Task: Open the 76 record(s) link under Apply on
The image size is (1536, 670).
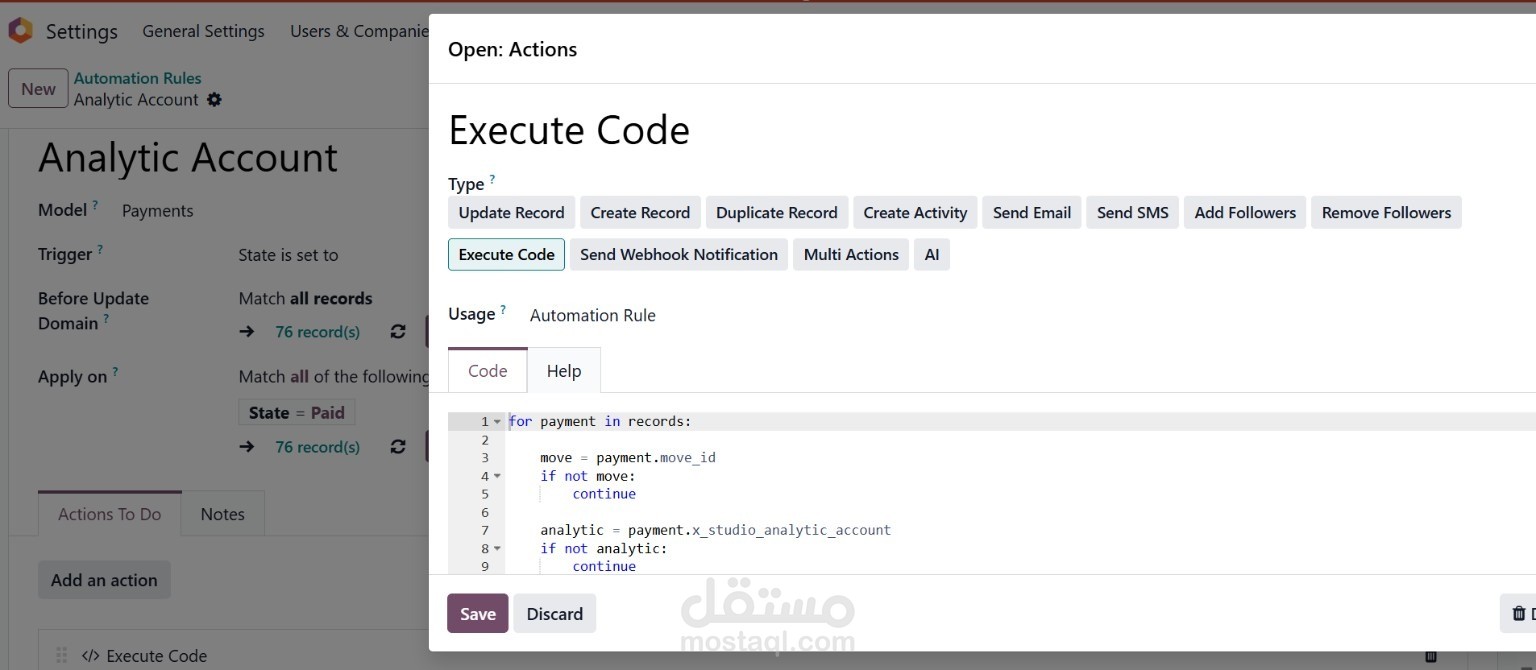Action: [318, 447]
